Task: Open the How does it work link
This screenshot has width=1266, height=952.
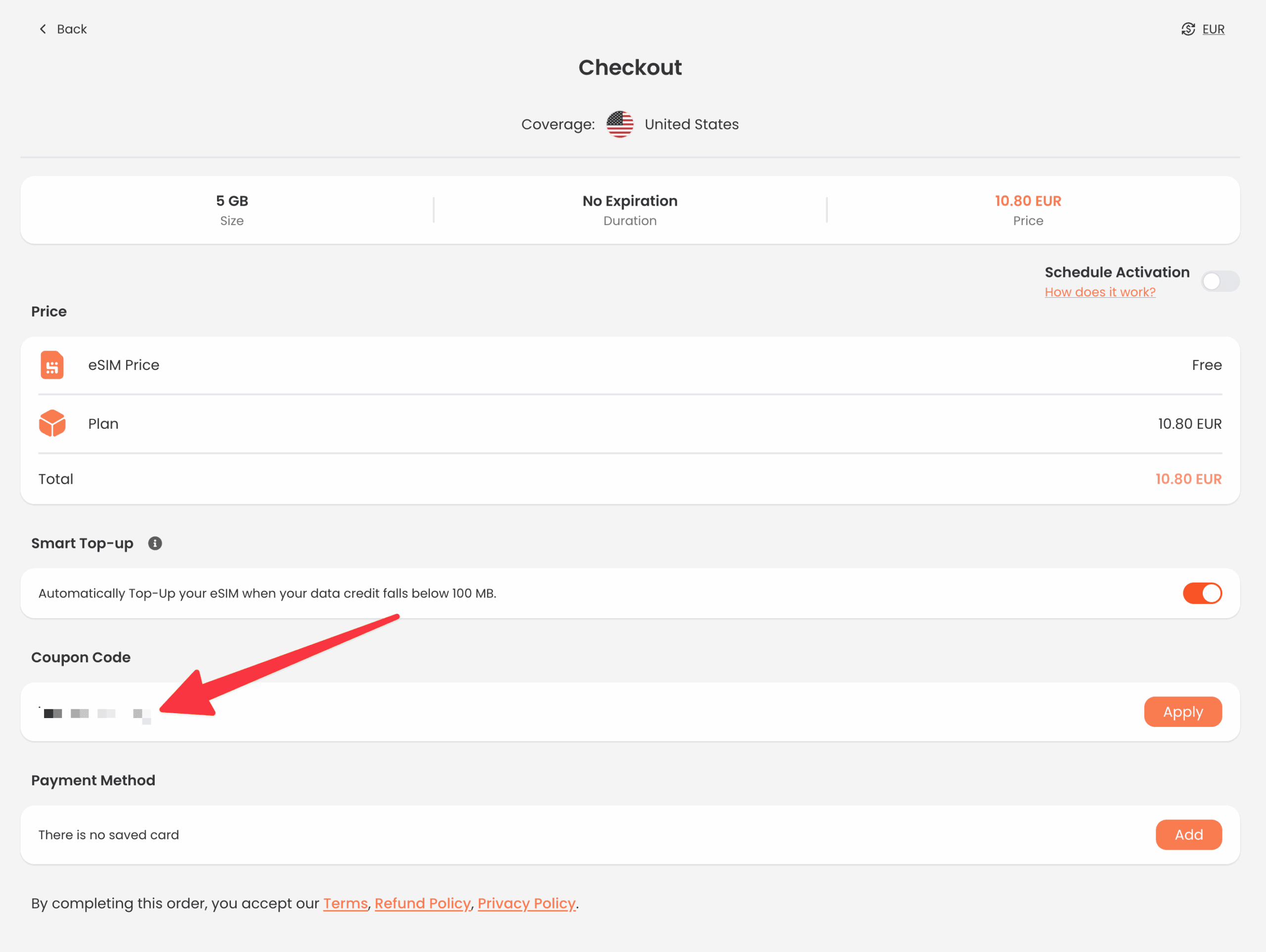Action: (x=1099, y=292)
